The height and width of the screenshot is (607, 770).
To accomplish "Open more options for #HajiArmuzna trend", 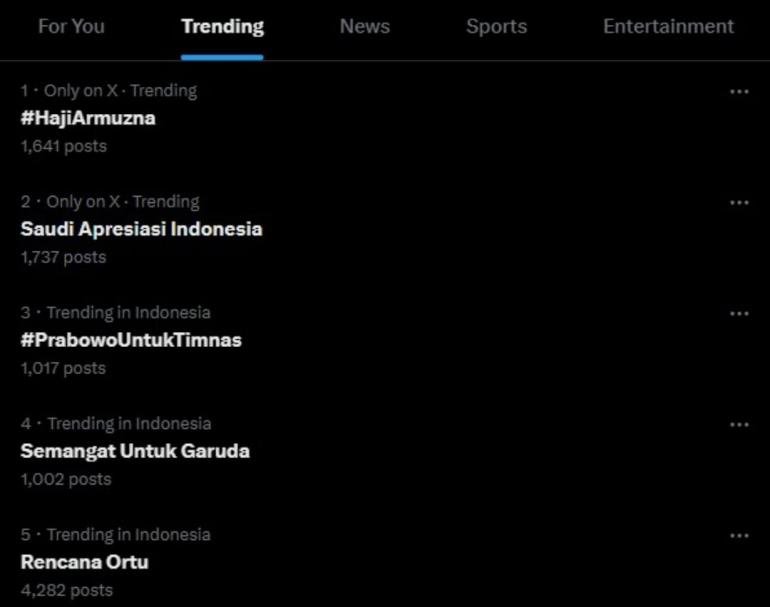I will [739, 92].
